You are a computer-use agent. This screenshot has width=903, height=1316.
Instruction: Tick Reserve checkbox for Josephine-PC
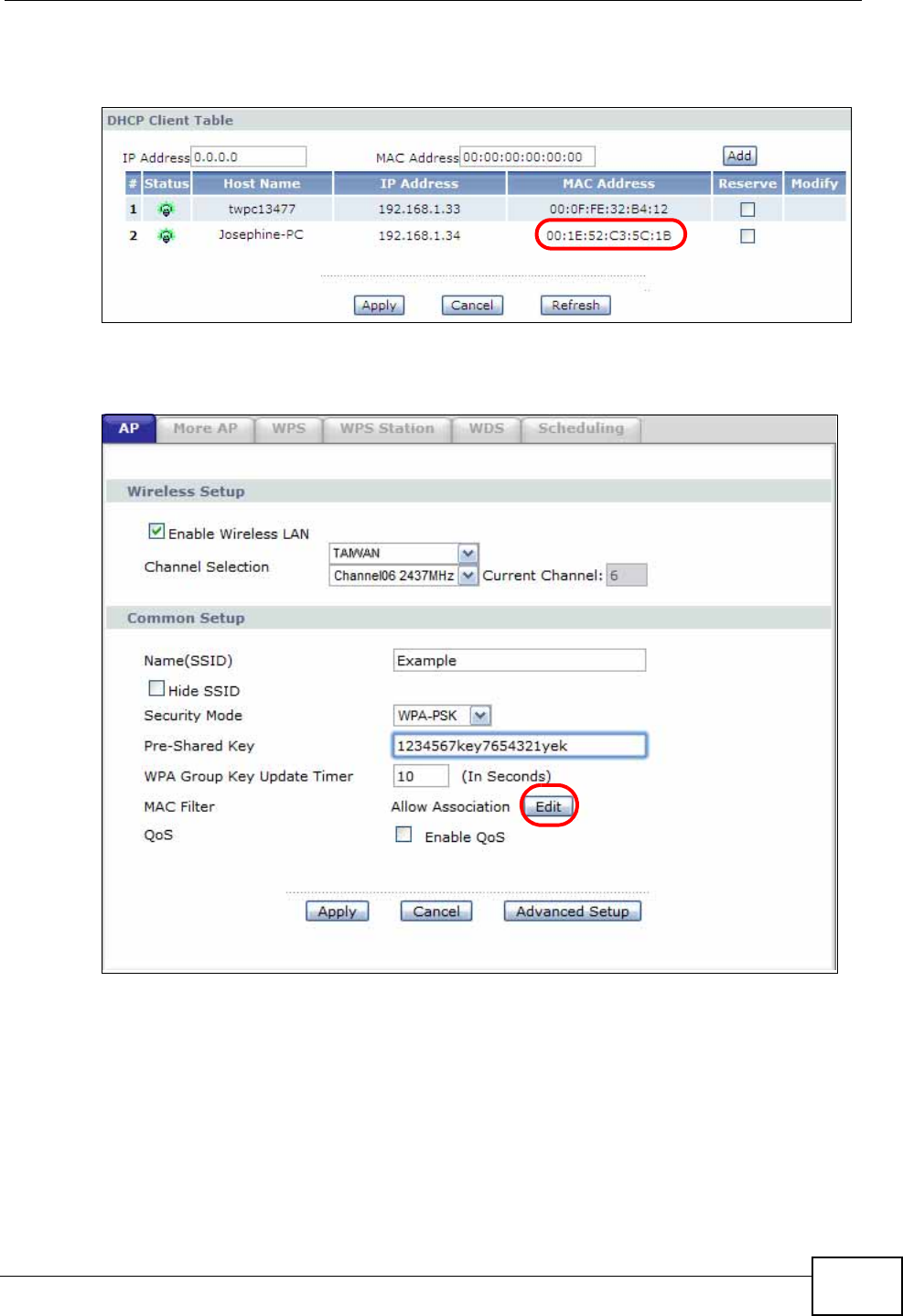click(x=747, y=236)
